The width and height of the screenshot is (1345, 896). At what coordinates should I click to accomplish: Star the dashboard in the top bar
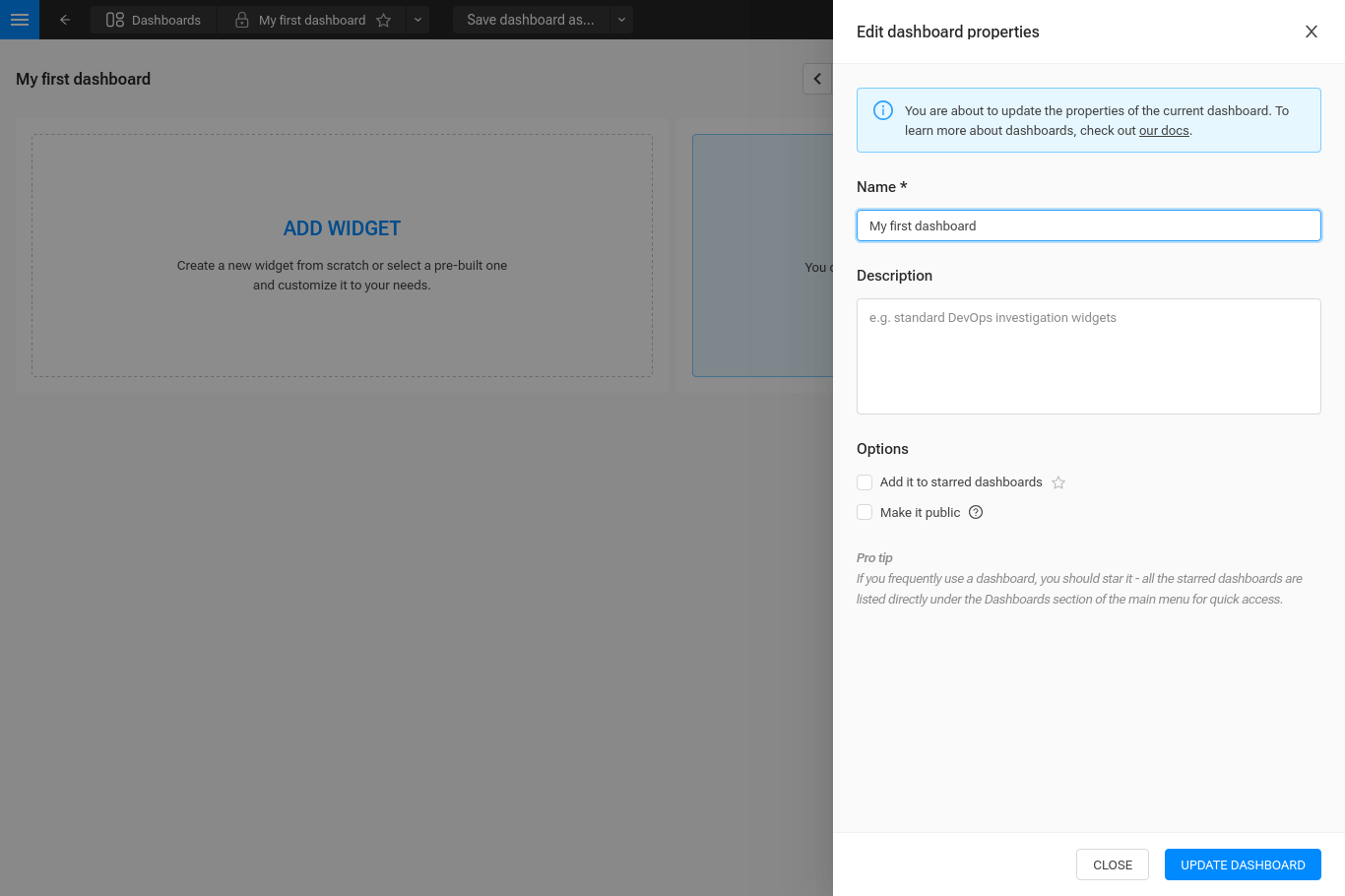coord(384,20)
